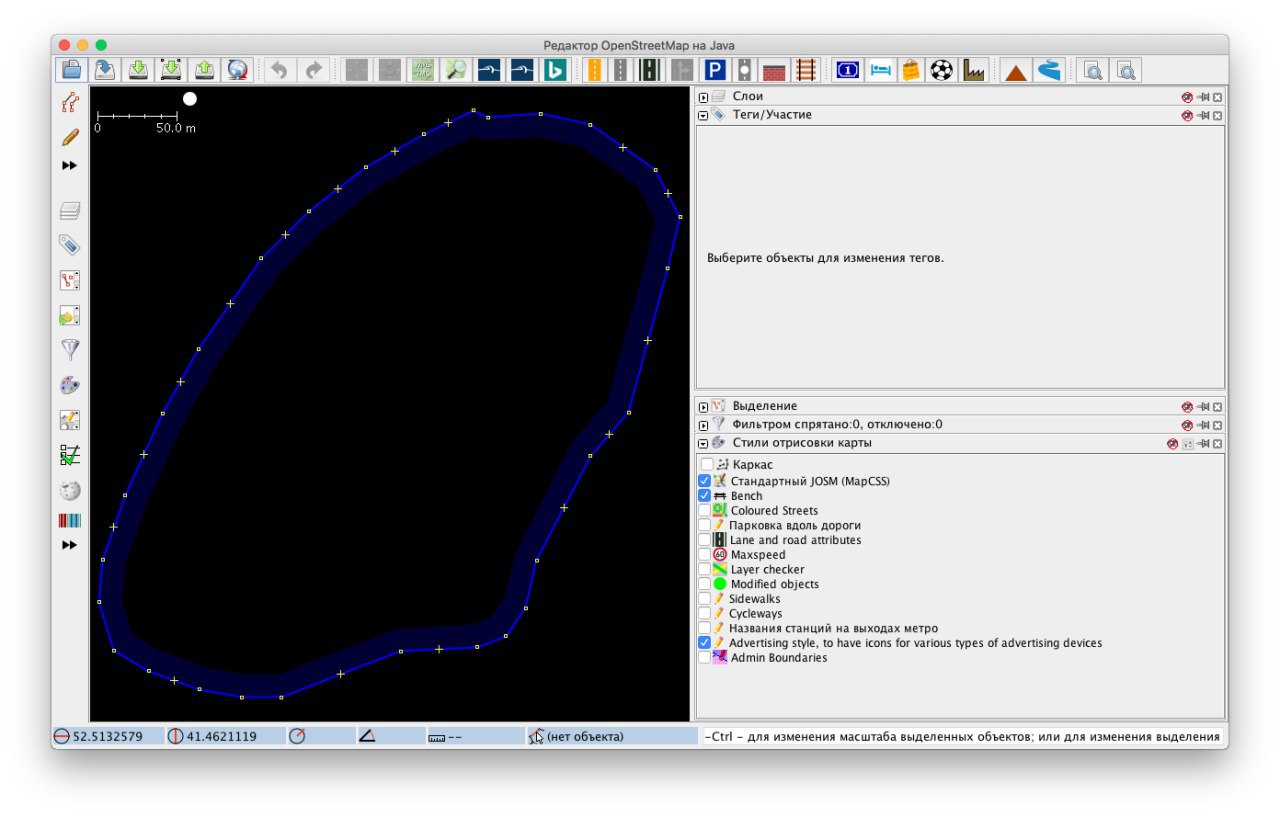The width and height of the screenshot is (1280, 817).
Task: Disable the Стандартный JOSM (MapCSS) style
Action: (705, 481)
